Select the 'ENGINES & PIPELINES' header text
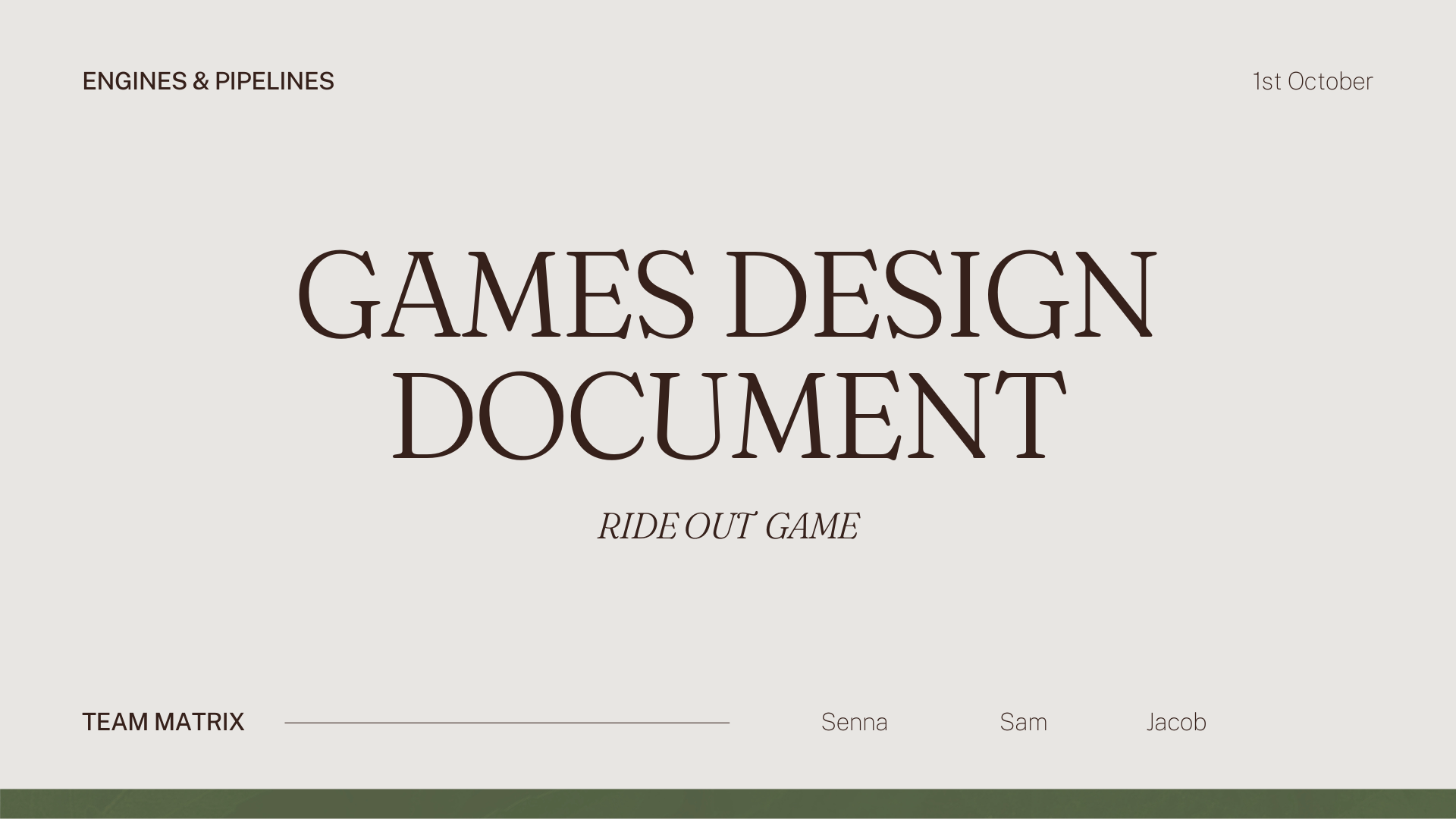 pyautogui.click(x=208, y=81)
